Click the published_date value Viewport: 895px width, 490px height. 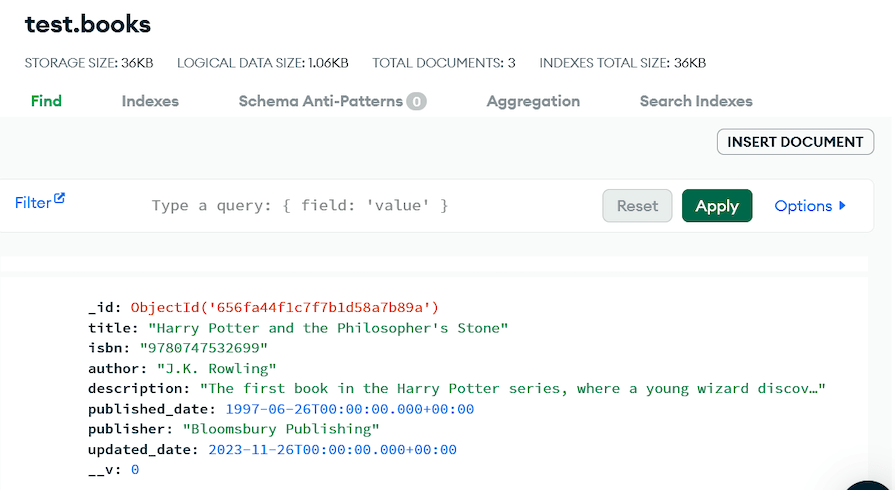coord(350,409)
